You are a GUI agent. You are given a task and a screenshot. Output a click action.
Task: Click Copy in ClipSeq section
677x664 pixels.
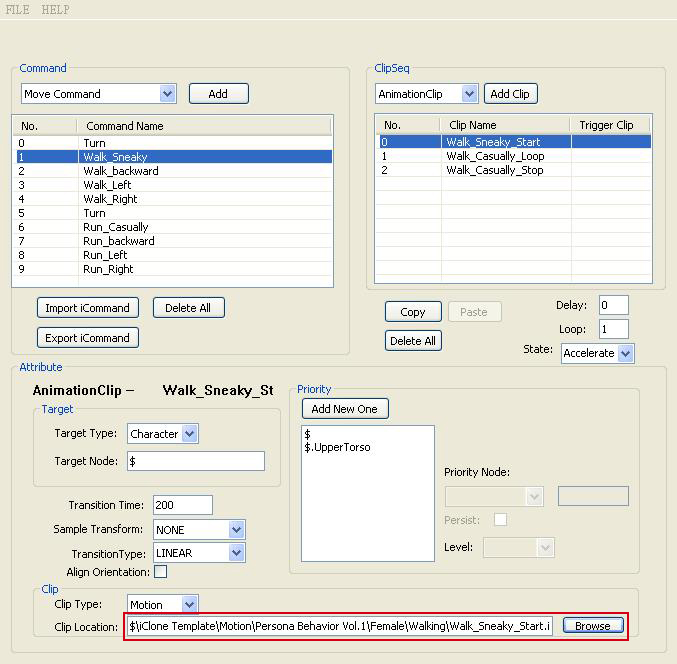click(x=413, y=312)
